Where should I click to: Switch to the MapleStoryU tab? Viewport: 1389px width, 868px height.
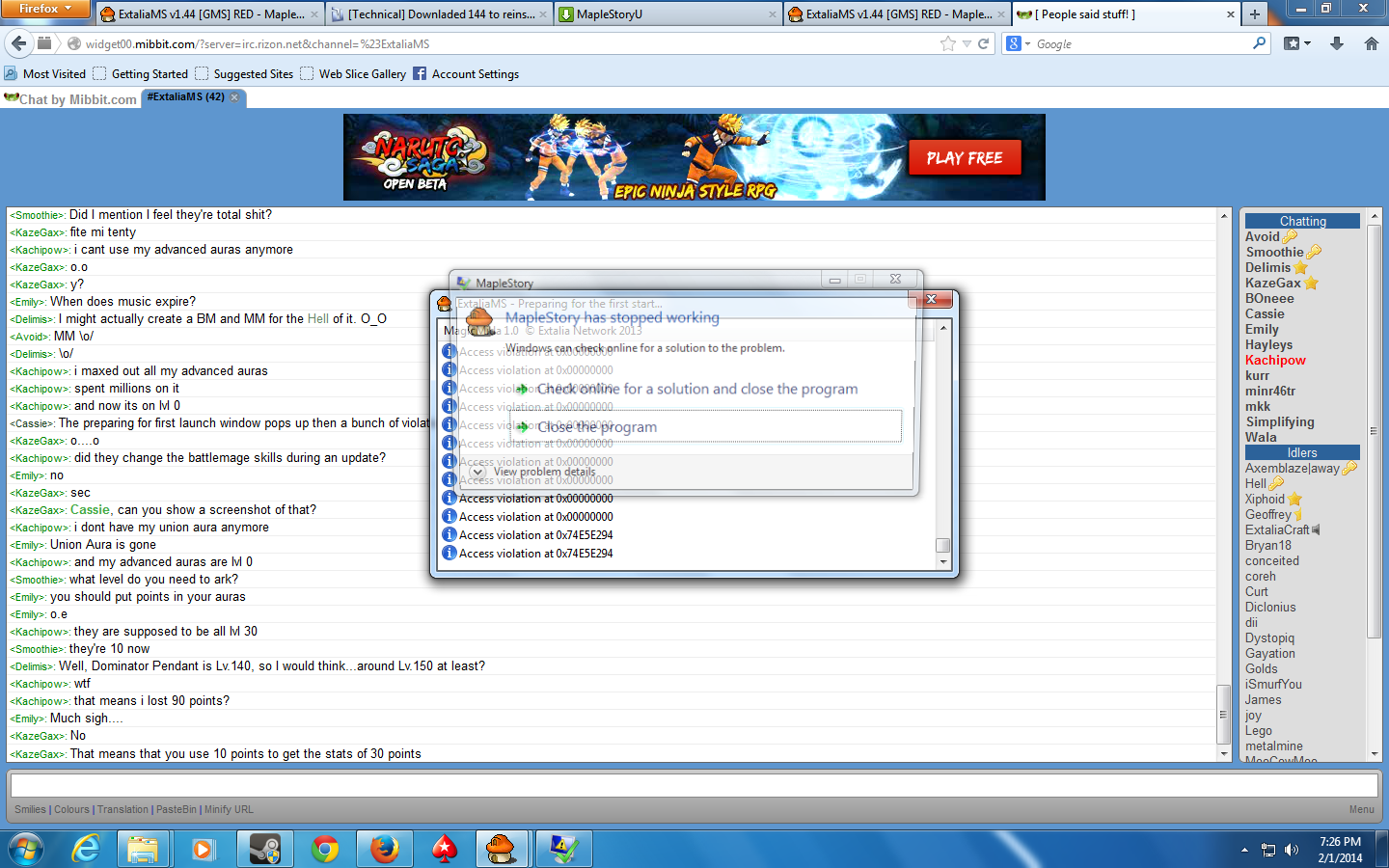click(x=667, y=14)
